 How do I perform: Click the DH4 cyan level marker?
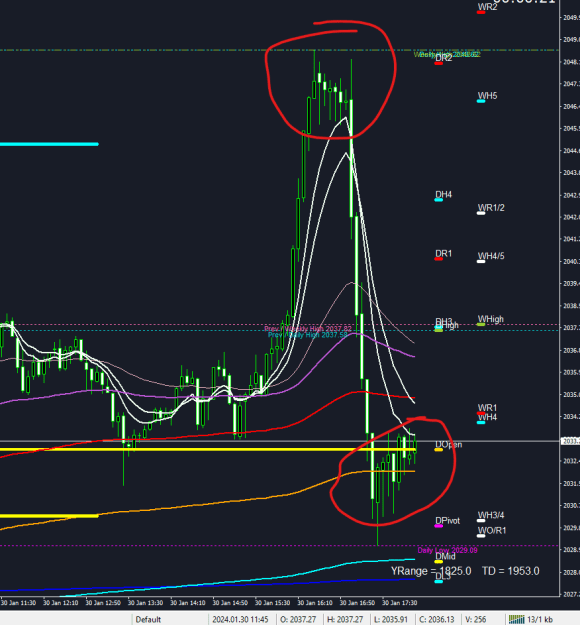pos(438,200)
